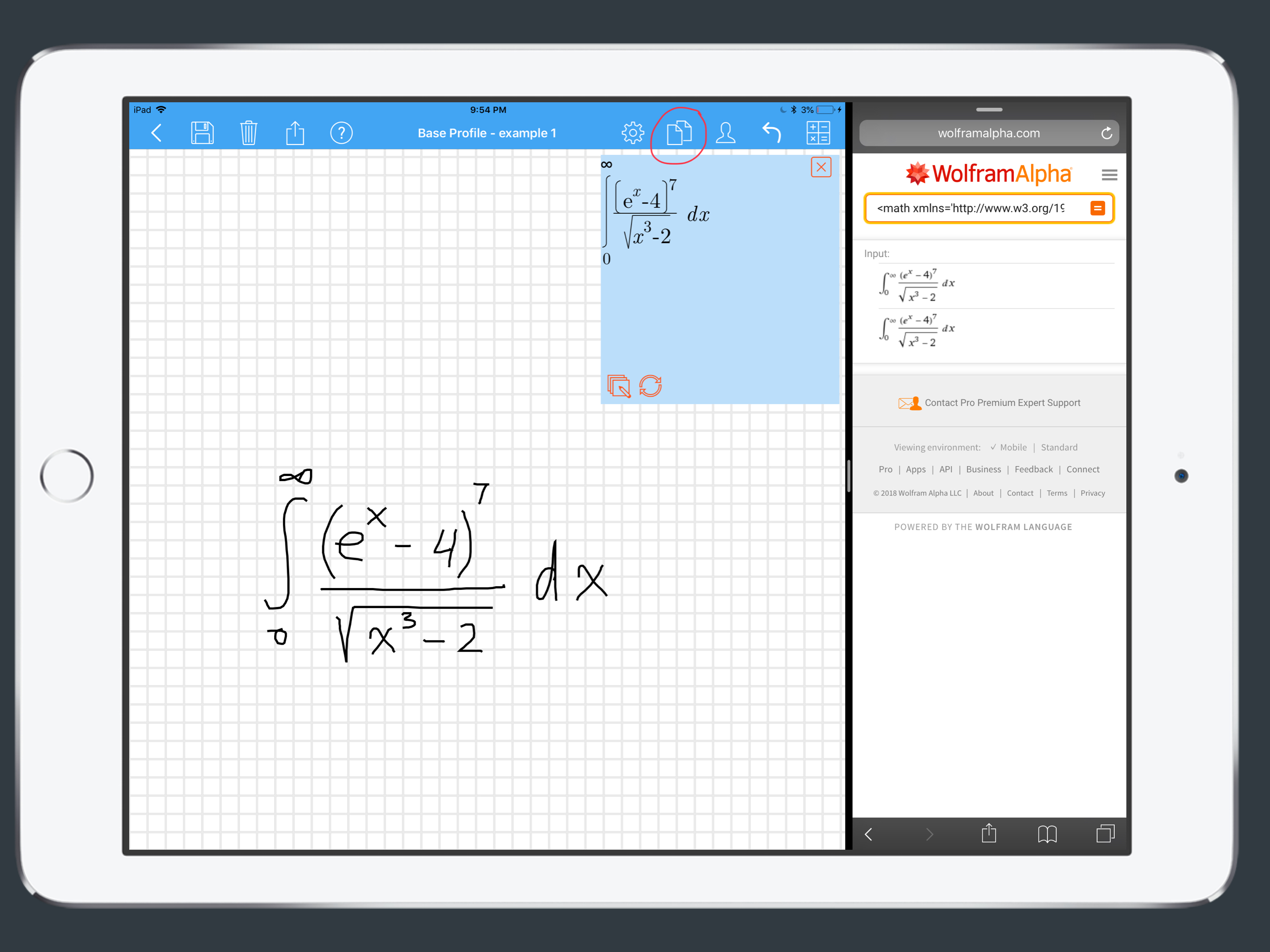Image resolution: width=1270 pixels, height=952 pixels.
Task: Undo last stroke with curved arrow
Action: 772,133
